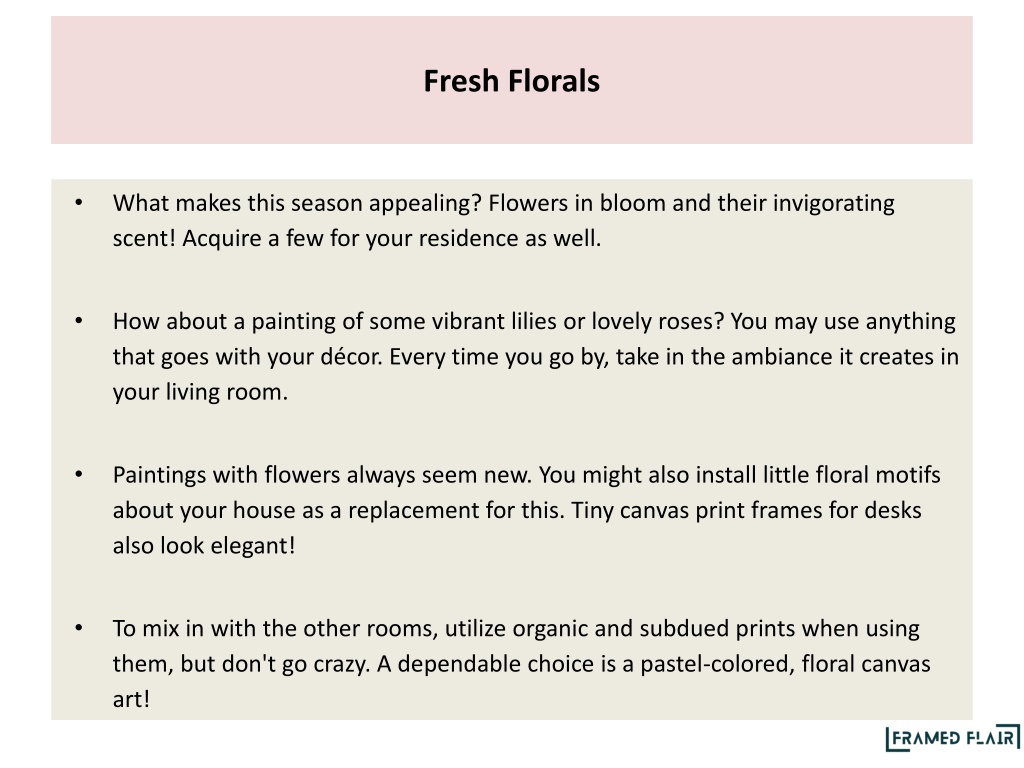Viewport: 1024px width, 768px height.
Task: Click the paragraph starting 'To mix in with'
Action: [x=521, y=664]
